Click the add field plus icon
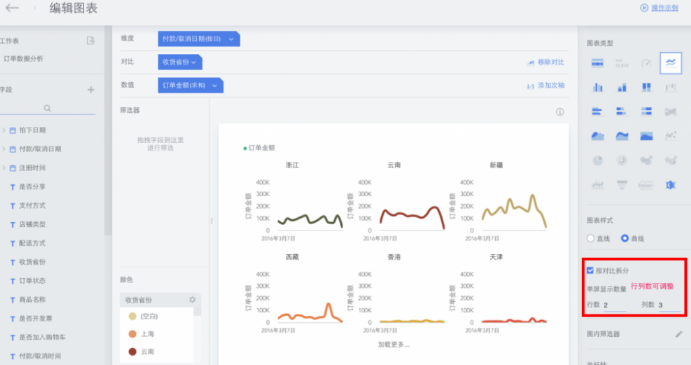691x365 pixels. [91, 89]
